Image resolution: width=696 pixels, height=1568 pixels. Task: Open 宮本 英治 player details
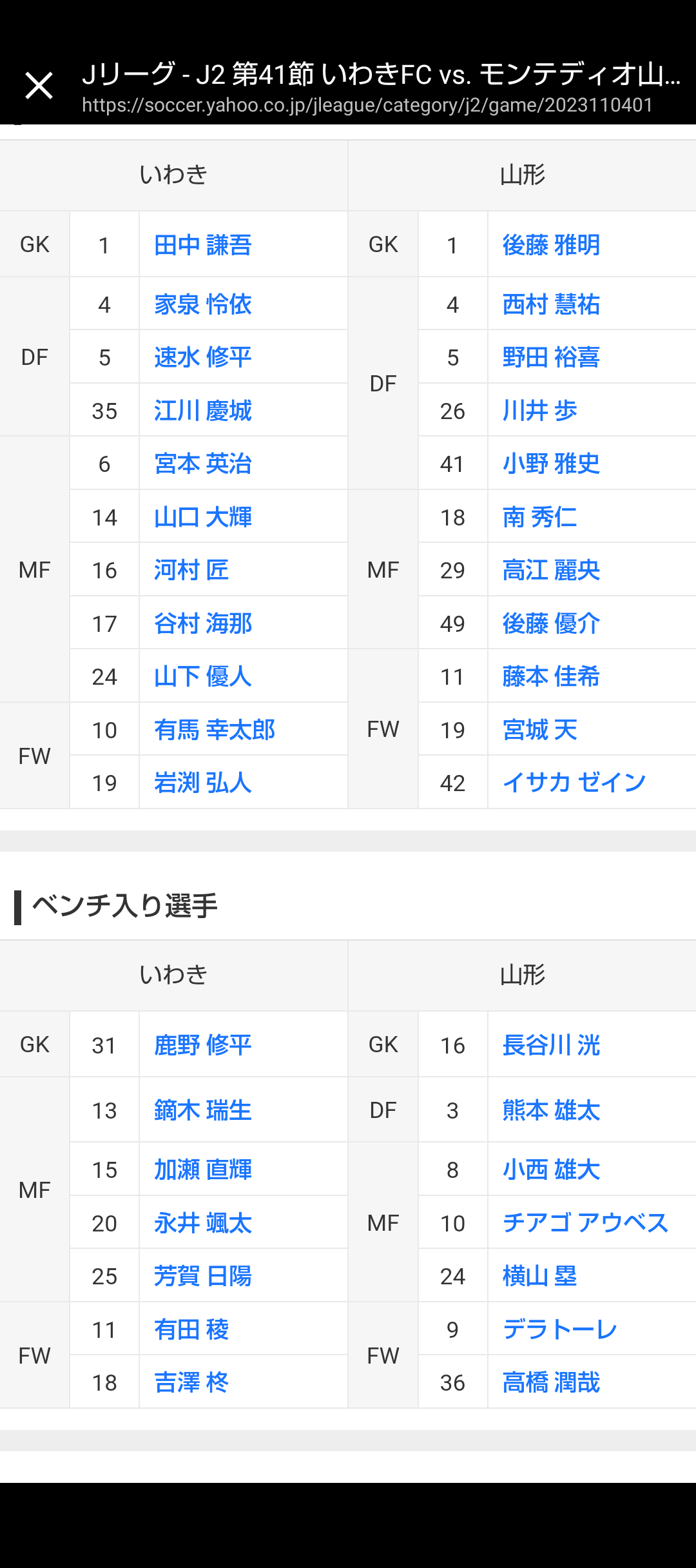coord(202,464)
